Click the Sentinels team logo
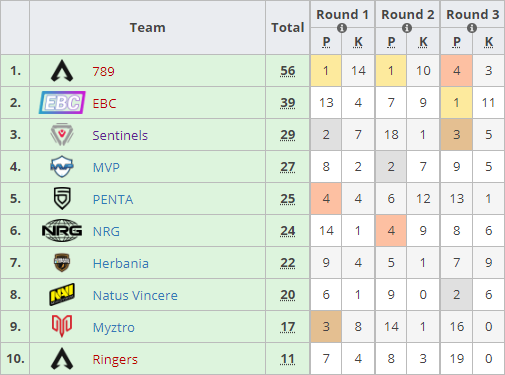 (62, 135)
